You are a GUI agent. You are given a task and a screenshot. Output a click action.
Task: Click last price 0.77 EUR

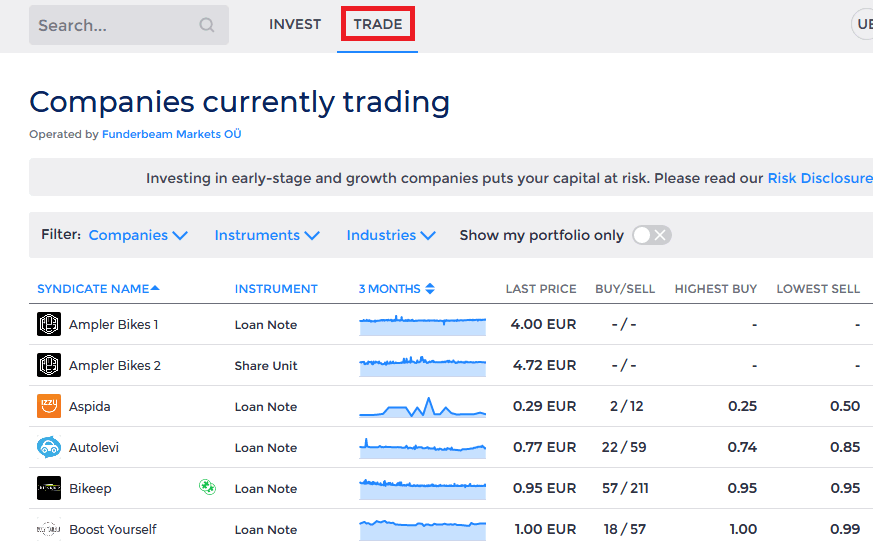click(545, 447)
